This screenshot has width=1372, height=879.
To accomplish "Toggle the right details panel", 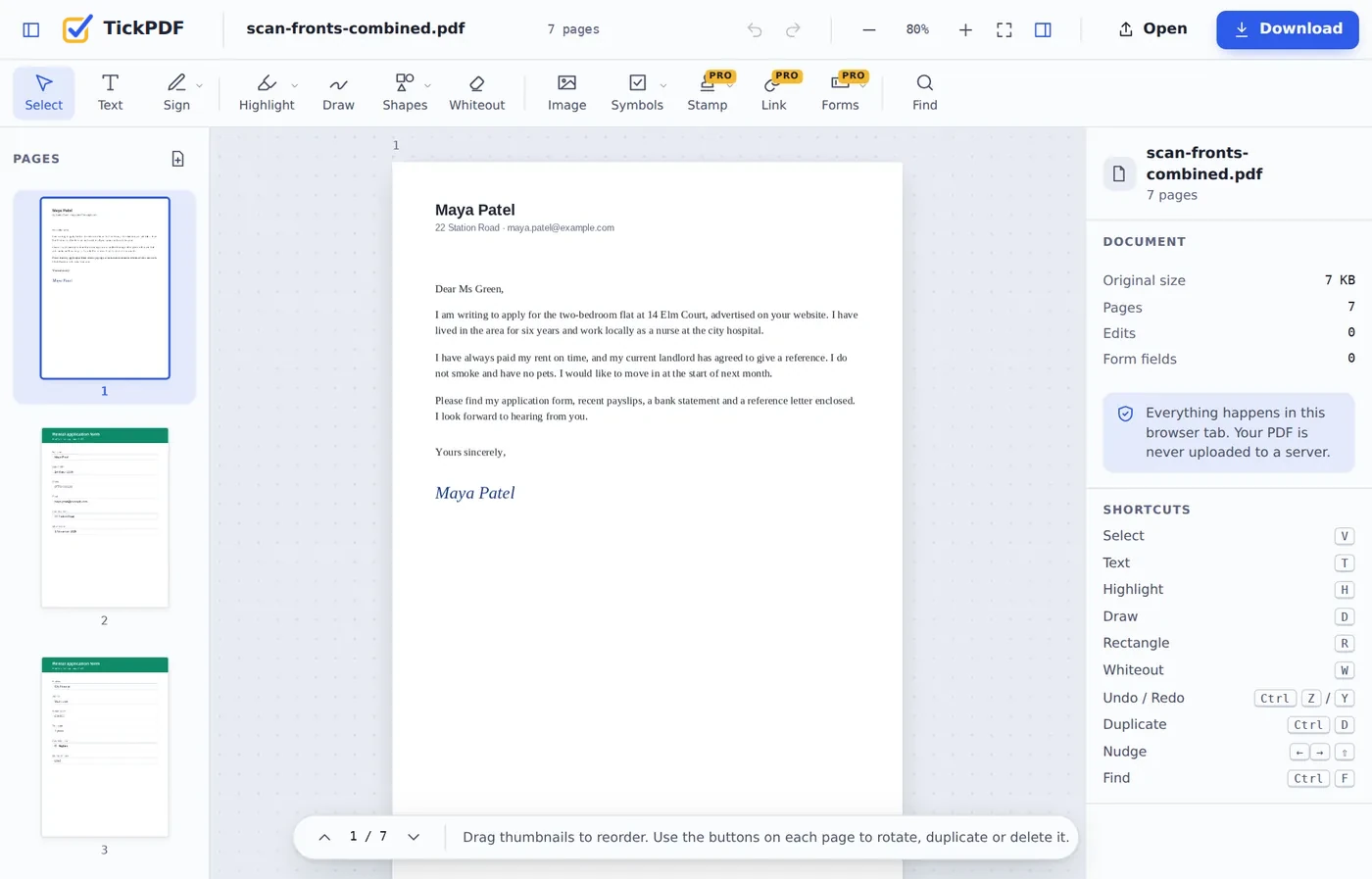I will pos(1043,29).
